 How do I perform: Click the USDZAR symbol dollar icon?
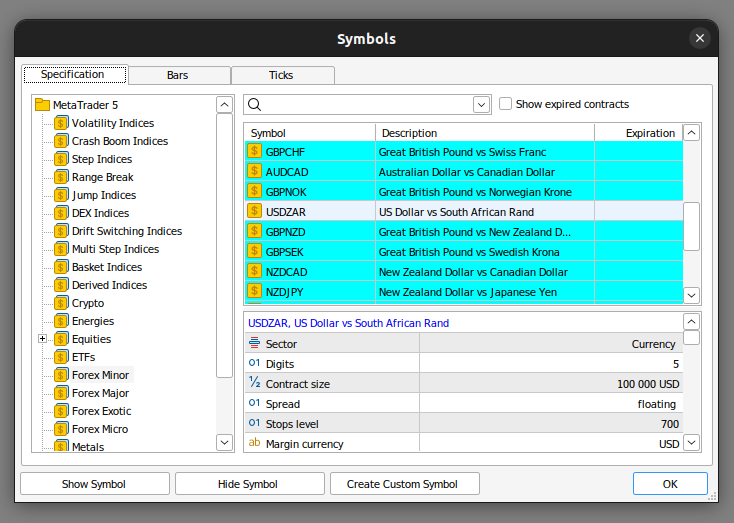[254, 212]
